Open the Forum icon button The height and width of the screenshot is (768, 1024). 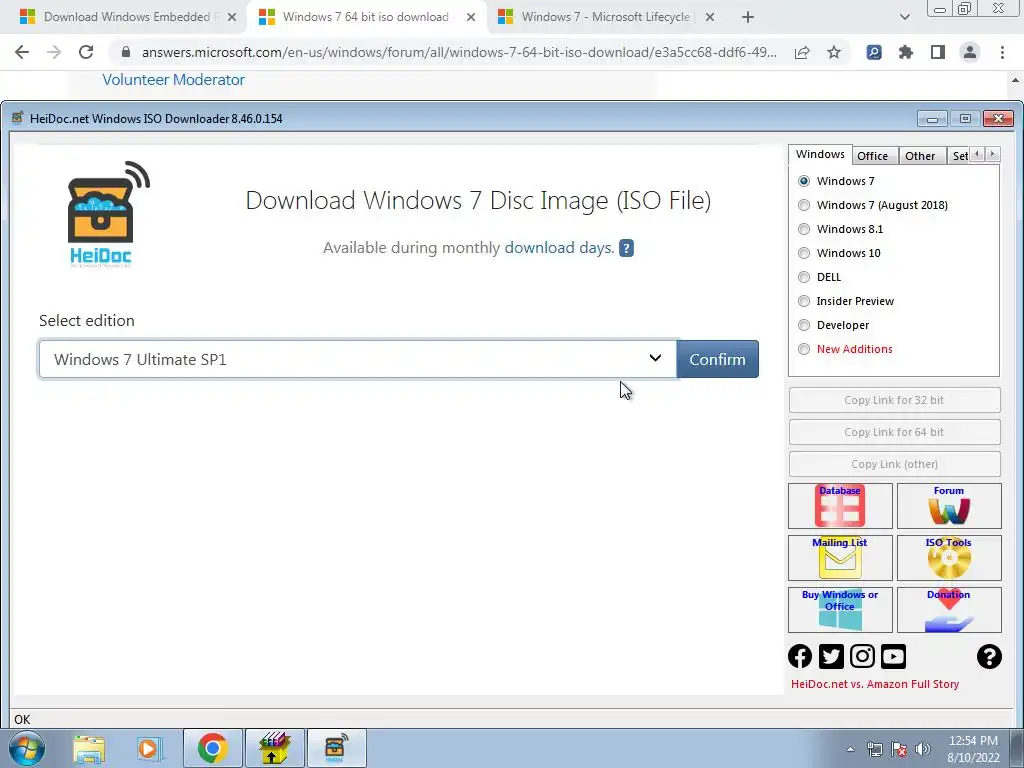pyautogui.click(x=949, y=505)
